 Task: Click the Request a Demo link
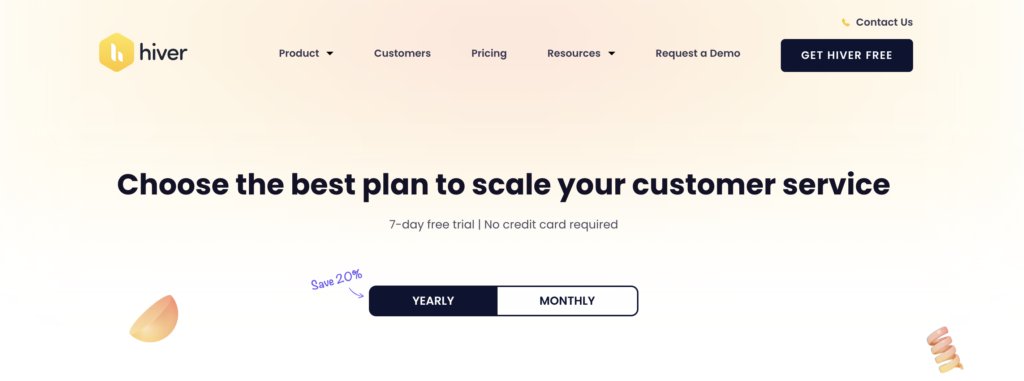pyautogui.click(x=698, y=54)
